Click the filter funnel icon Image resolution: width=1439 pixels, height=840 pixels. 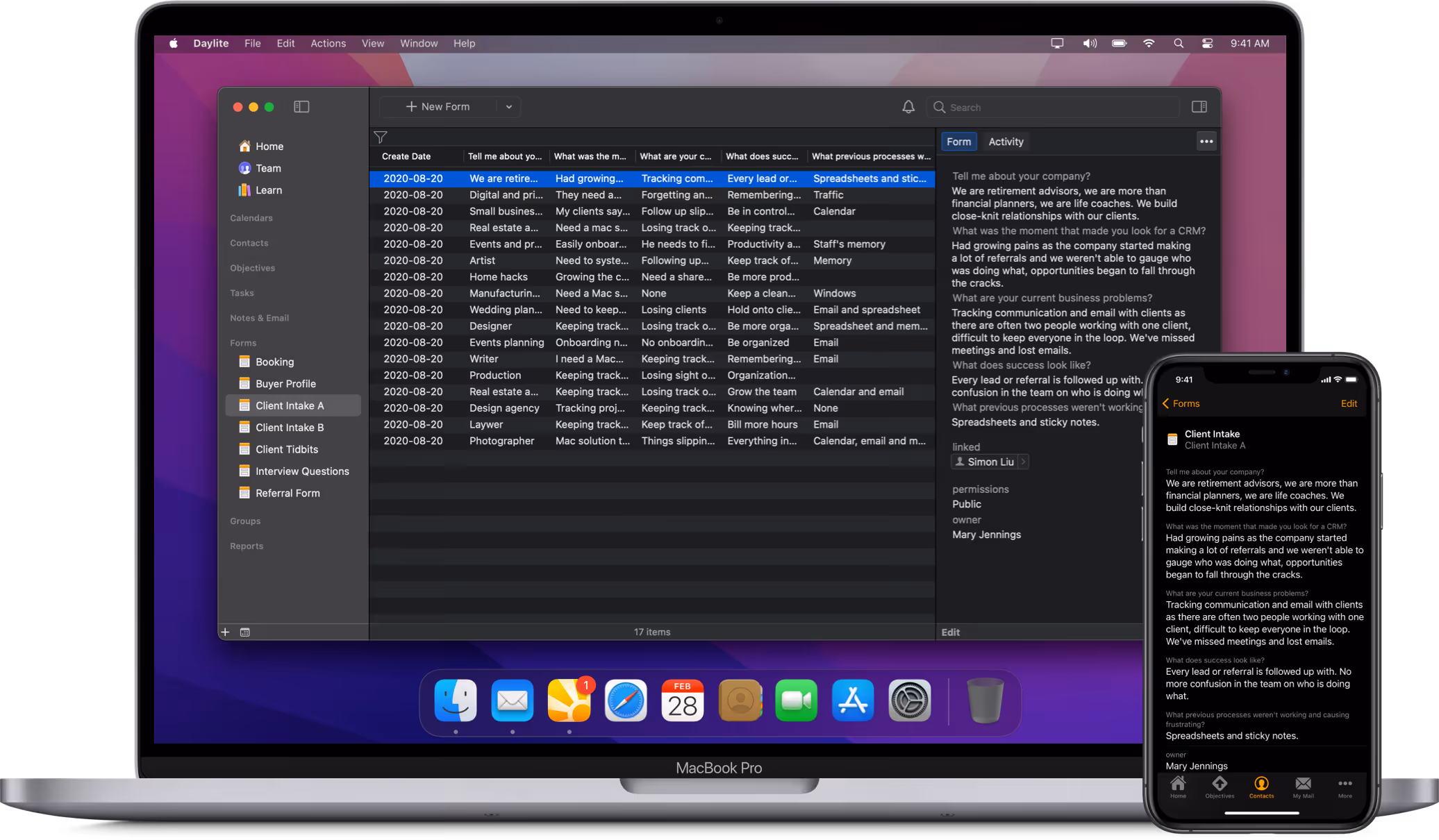coord(381,137)
